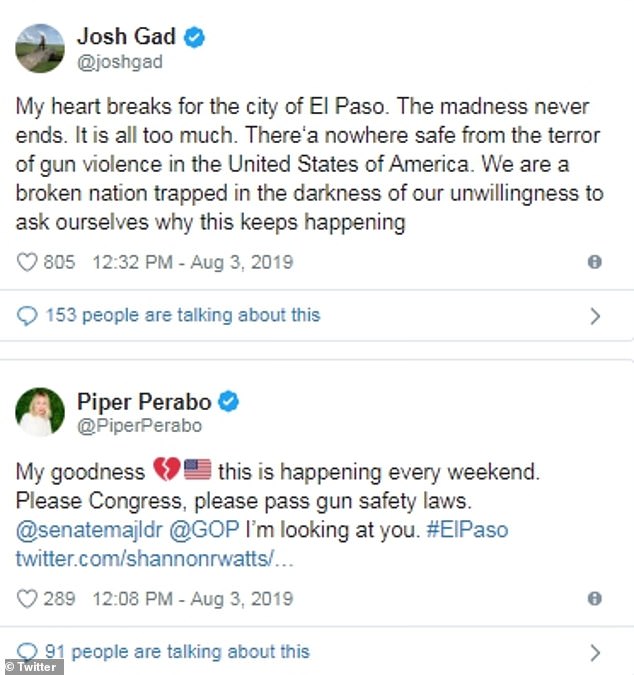Click the reply bubble icon beside 153 people
Image resolution: width=634 pixels, height=675 pixels.
pos(27,316)
